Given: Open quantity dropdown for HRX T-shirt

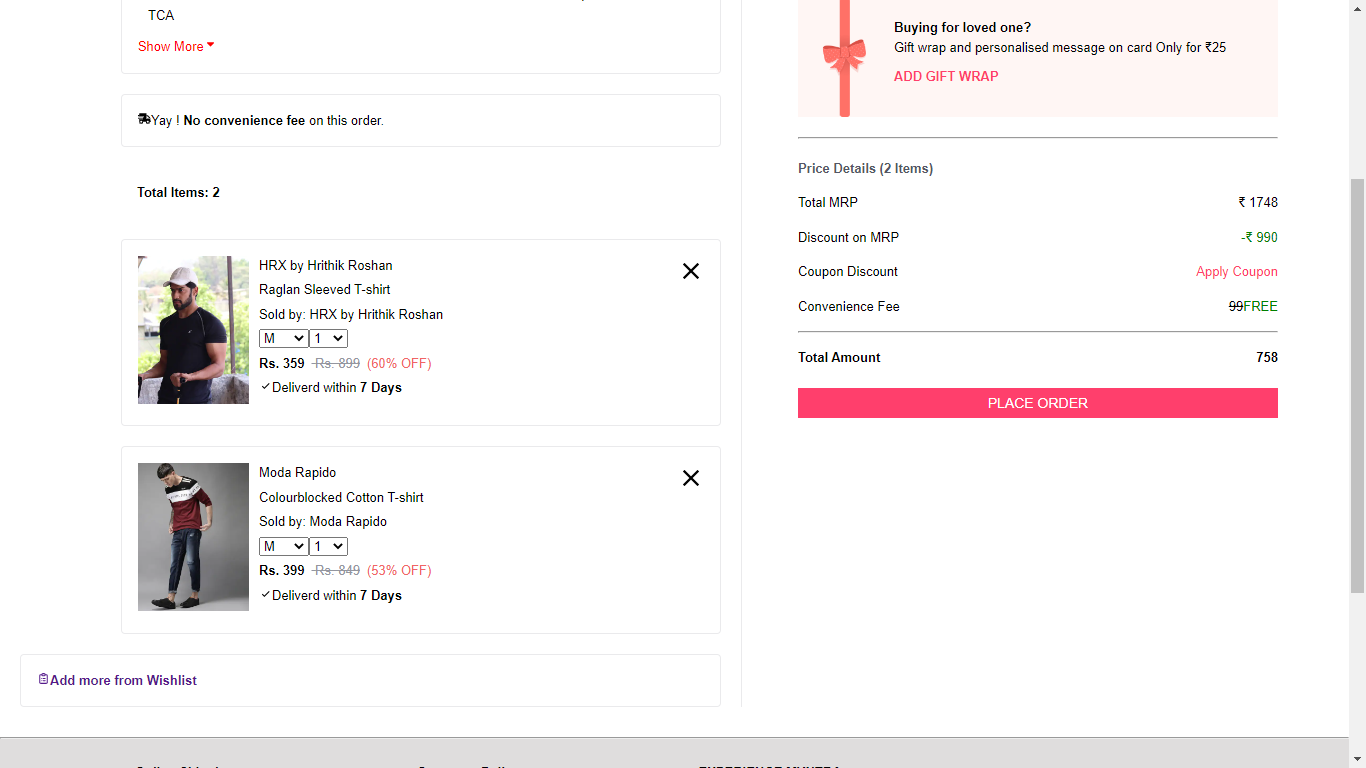Looking at the screenshot, I should [329, 339].
